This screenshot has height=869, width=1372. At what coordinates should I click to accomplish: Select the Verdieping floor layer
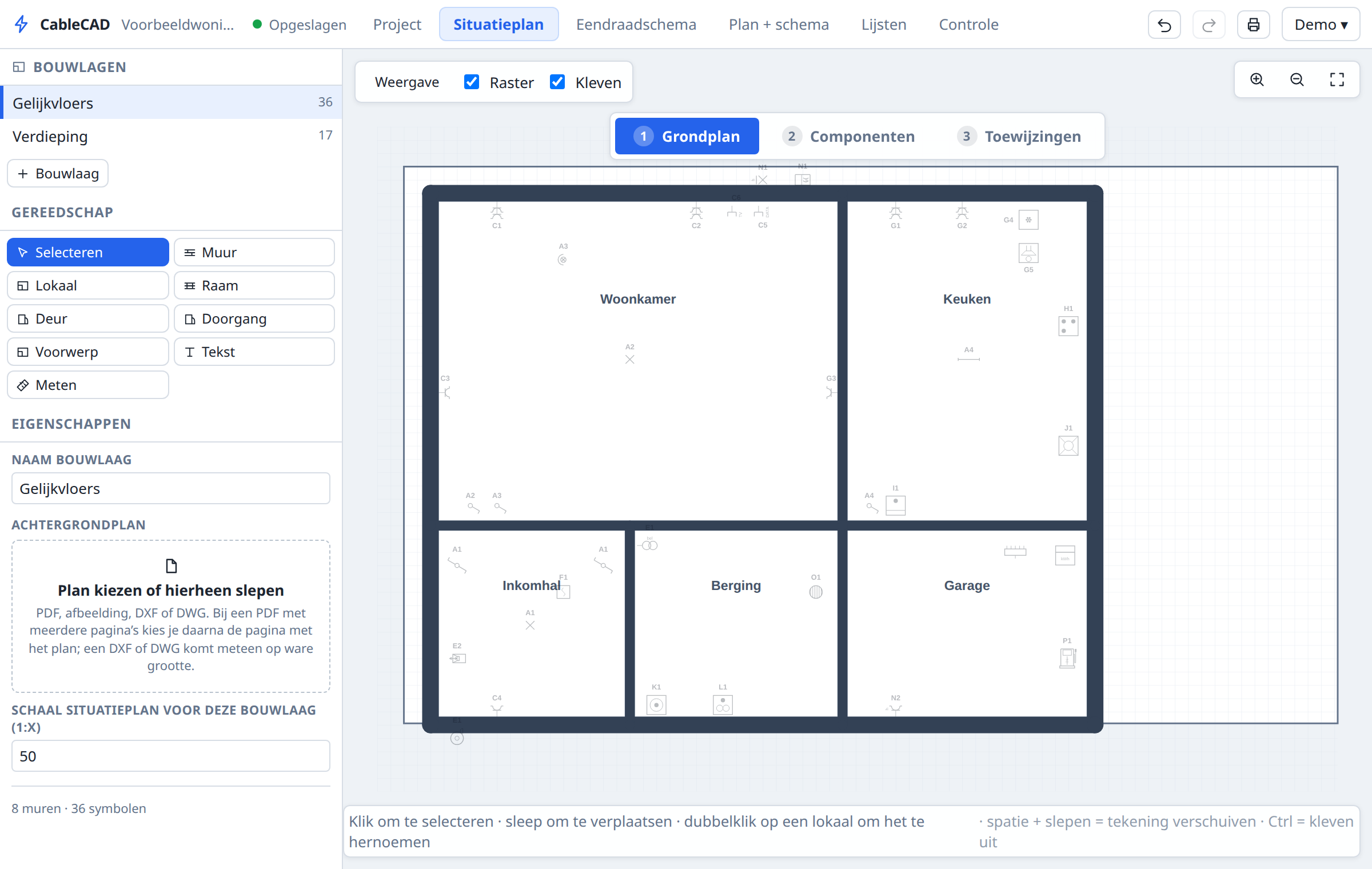(171, 136)
